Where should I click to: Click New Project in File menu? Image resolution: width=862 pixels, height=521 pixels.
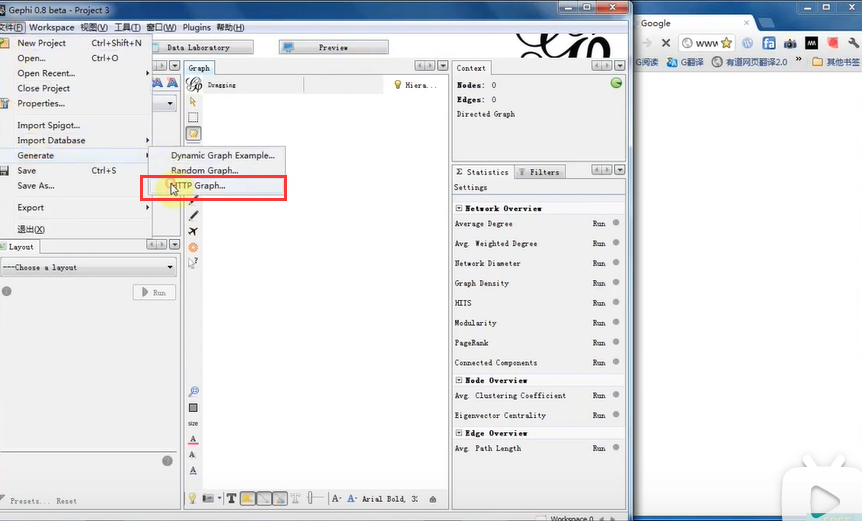[75, 43]
